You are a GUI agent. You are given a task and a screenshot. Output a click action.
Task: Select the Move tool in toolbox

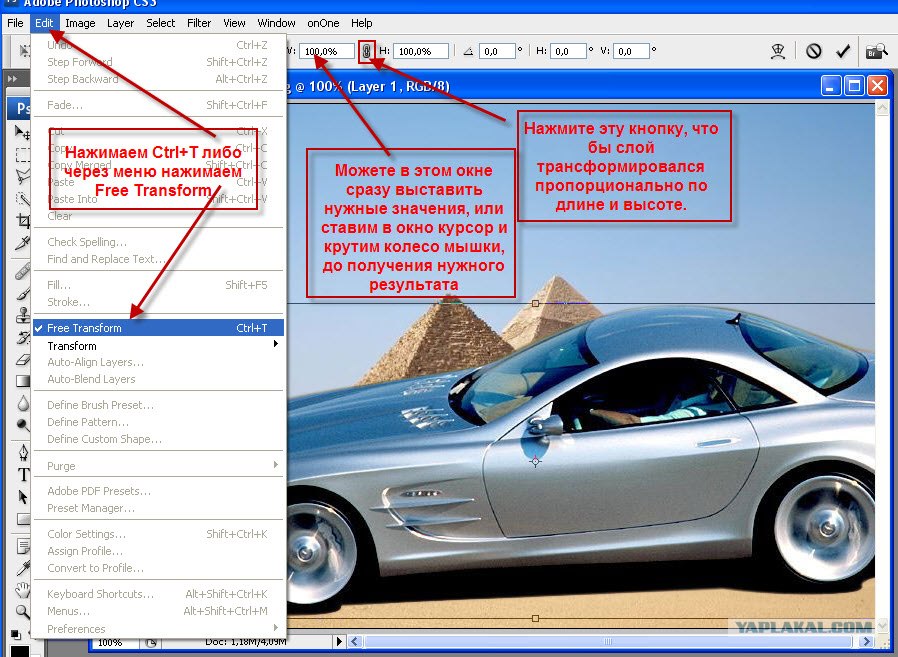point(23,133)
